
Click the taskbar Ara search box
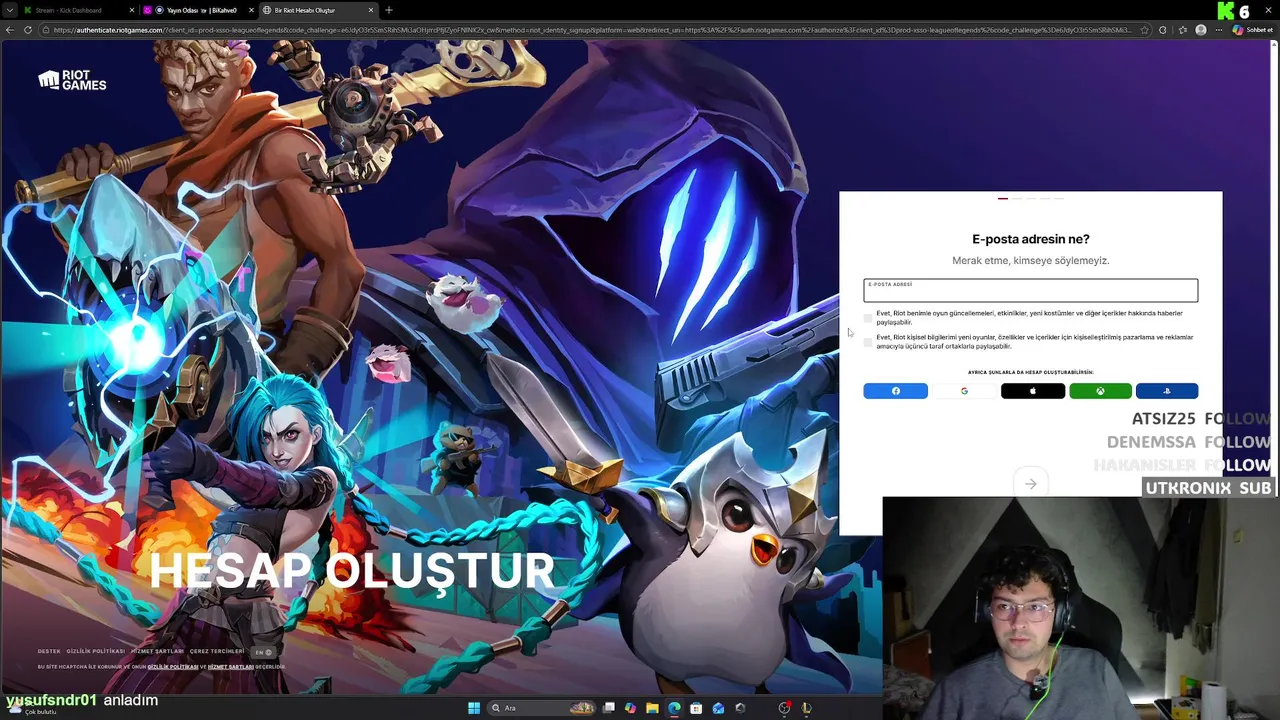[x=541, y=708]
